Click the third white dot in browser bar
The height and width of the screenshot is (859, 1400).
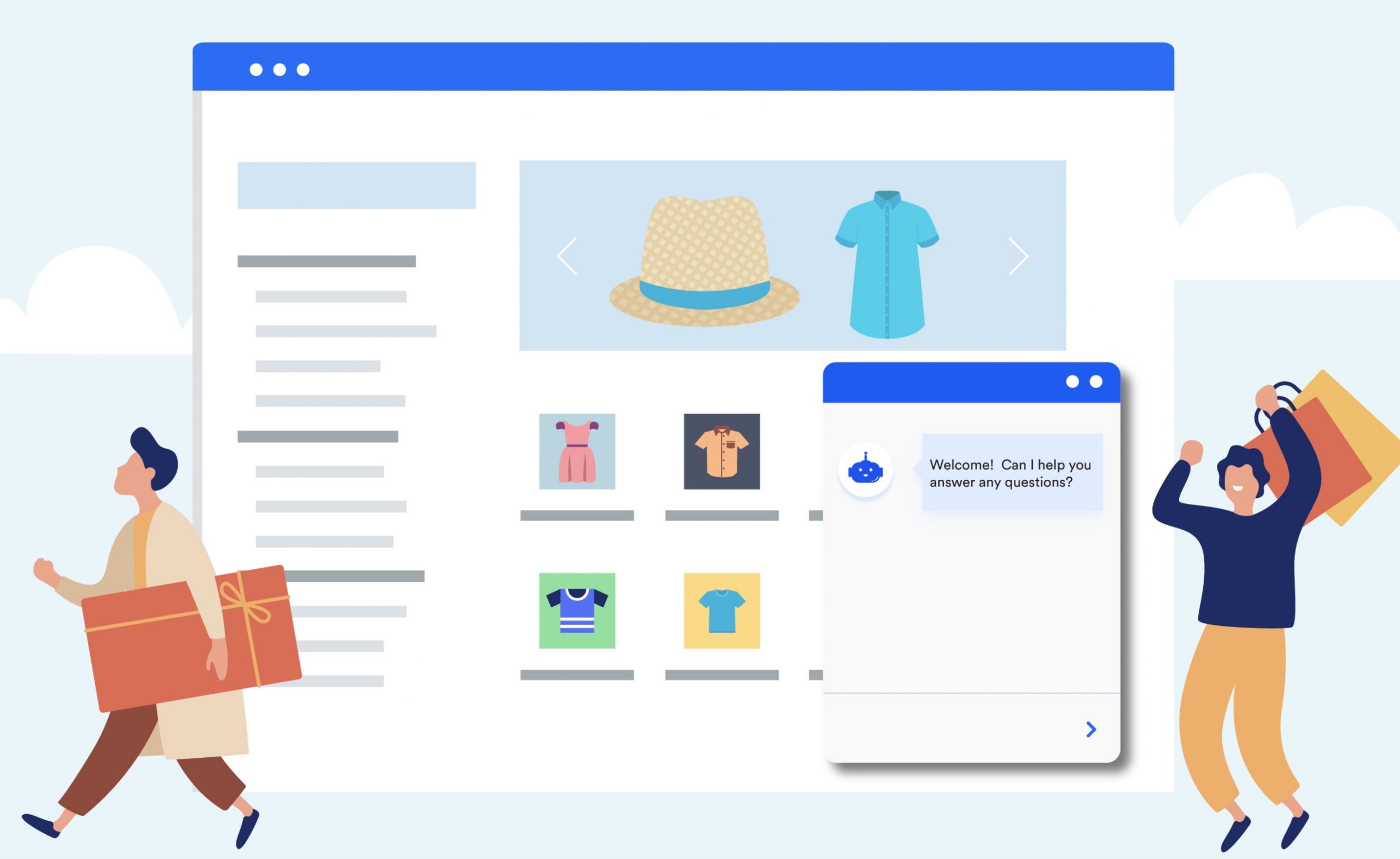click(304, 69)
